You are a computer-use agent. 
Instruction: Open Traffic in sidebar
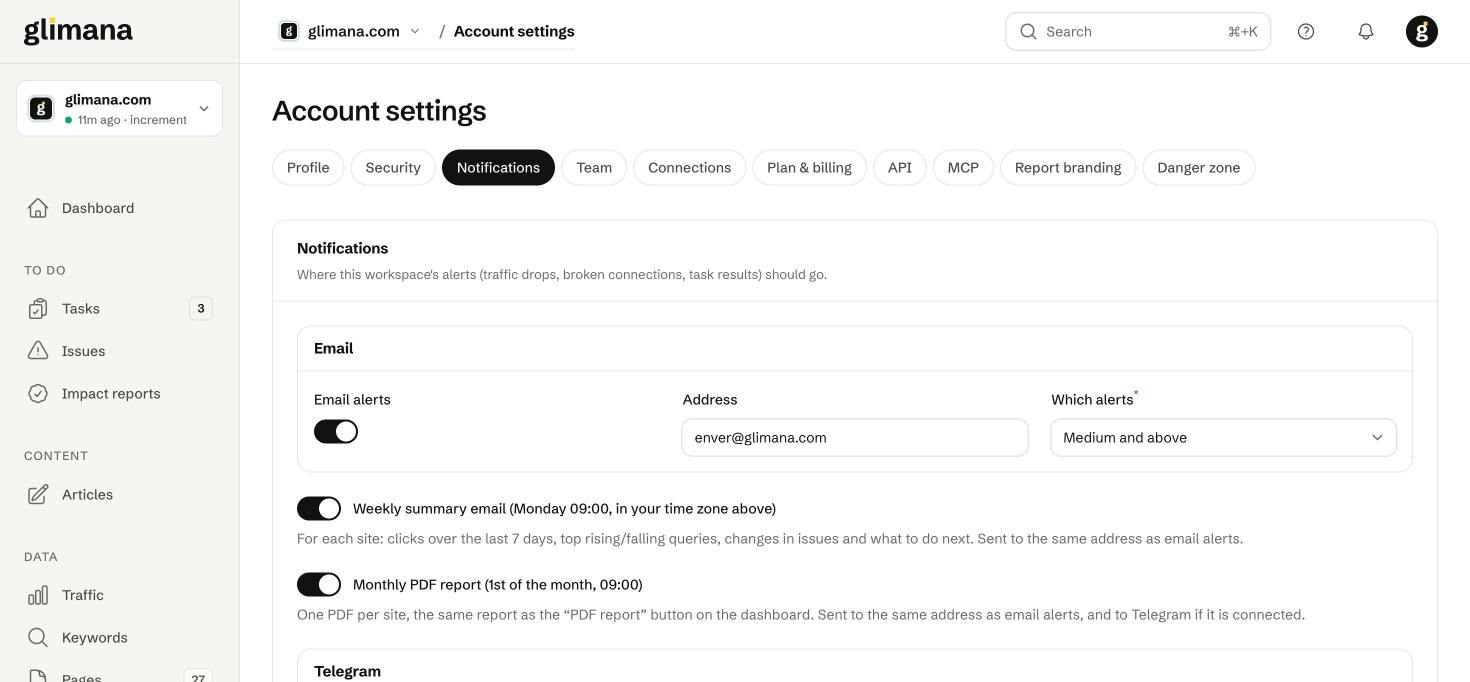point(119,595)
